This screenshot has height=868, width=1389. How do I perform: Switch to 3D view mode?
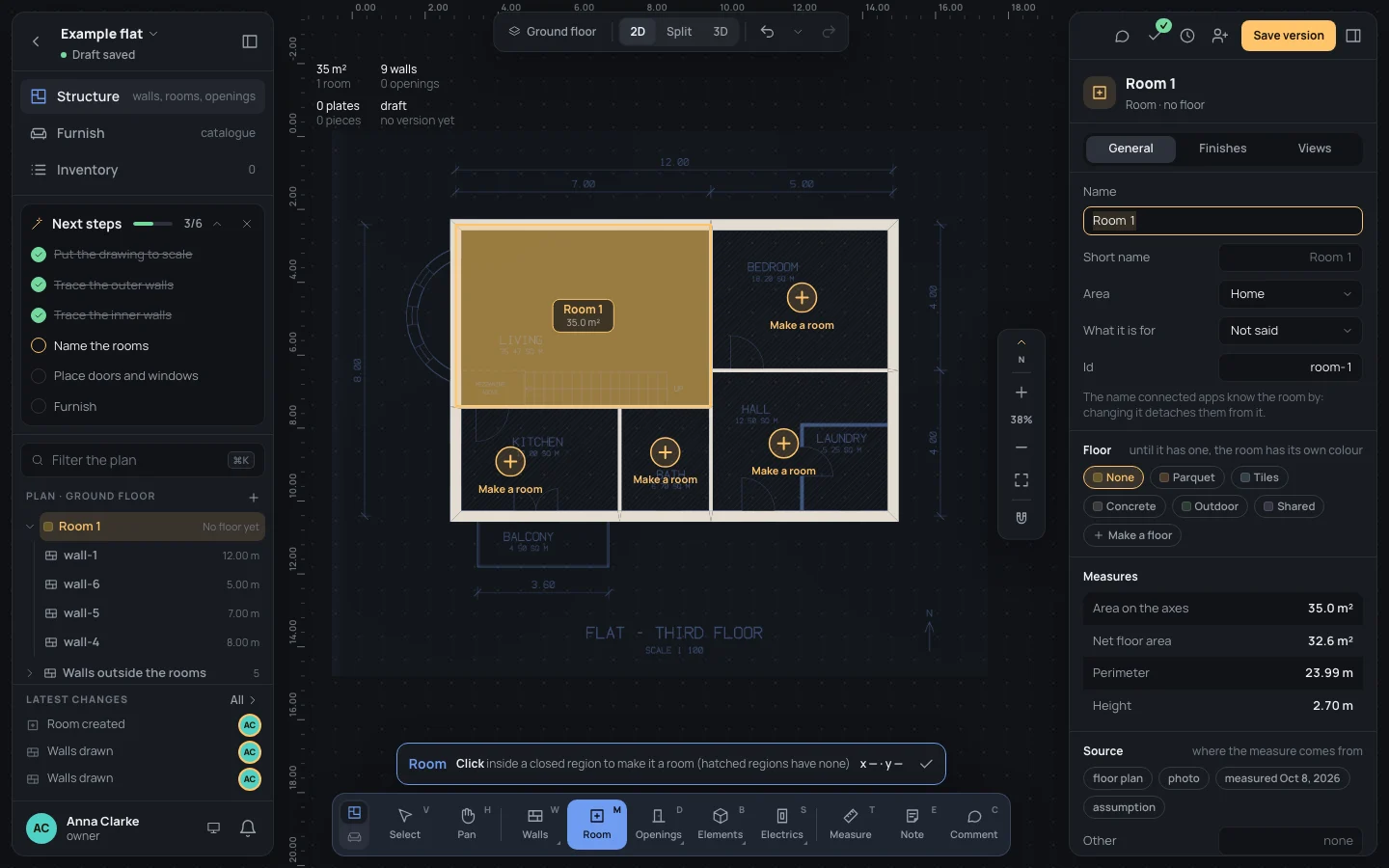(x=721, y=32)
